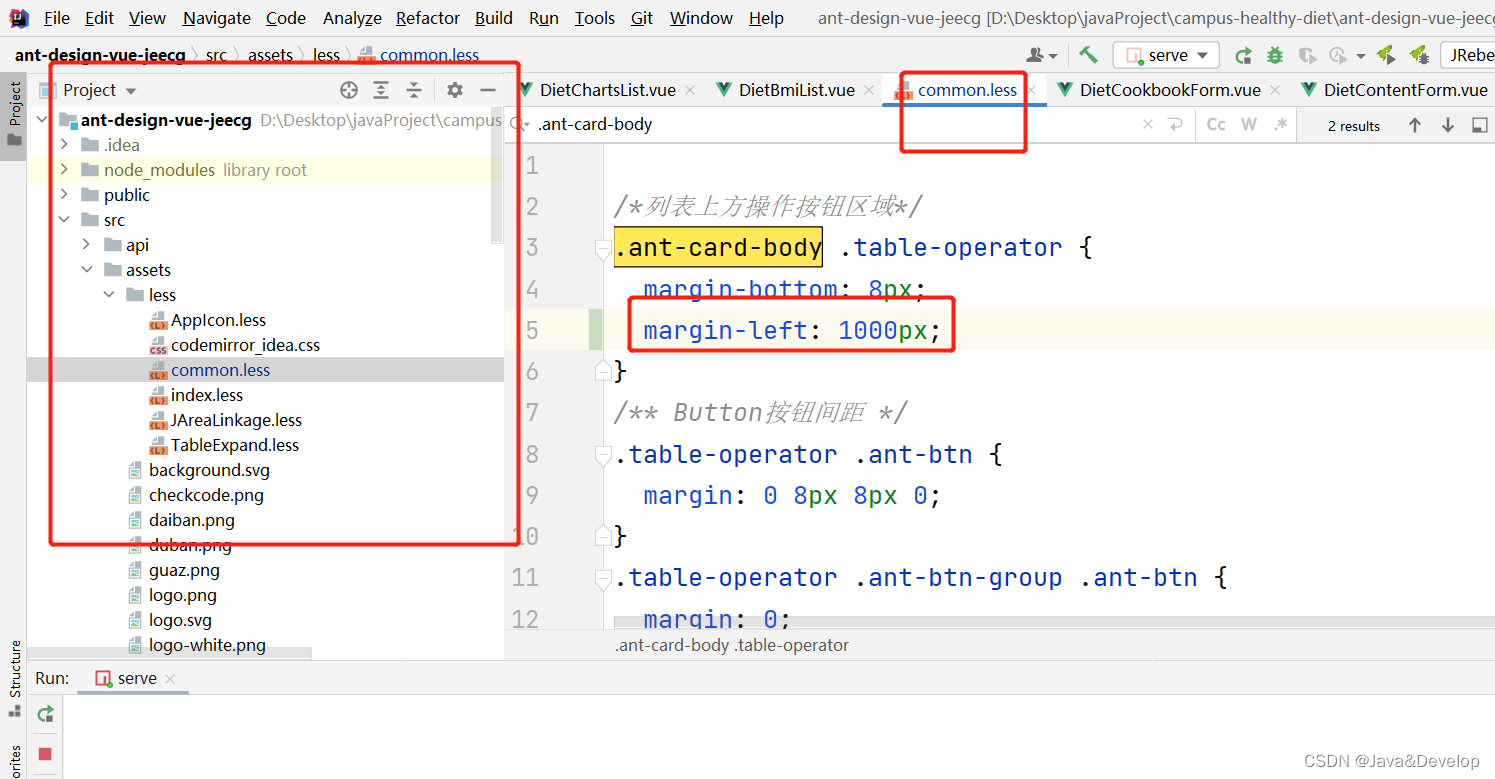Click Collapse All in Project panel
The width and height of the screenshot is (1495, 779).
[x=414, y=90]
